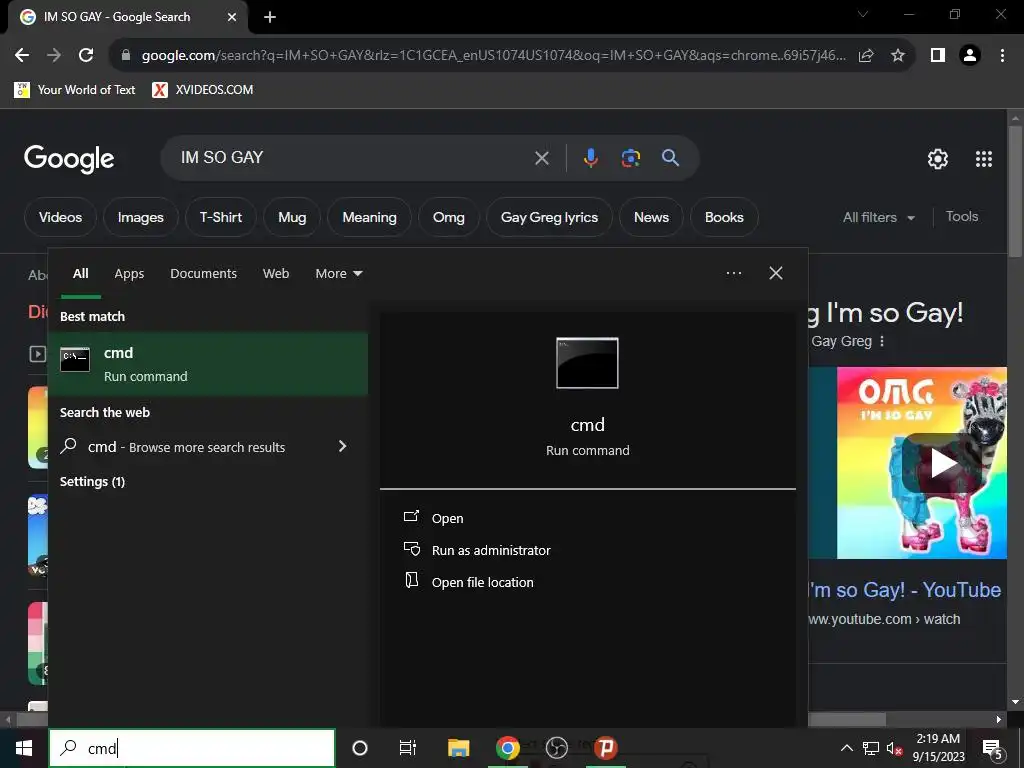1024x768 pixels.
Task: Expand the All filters dropdown
Action: [878, 217]
